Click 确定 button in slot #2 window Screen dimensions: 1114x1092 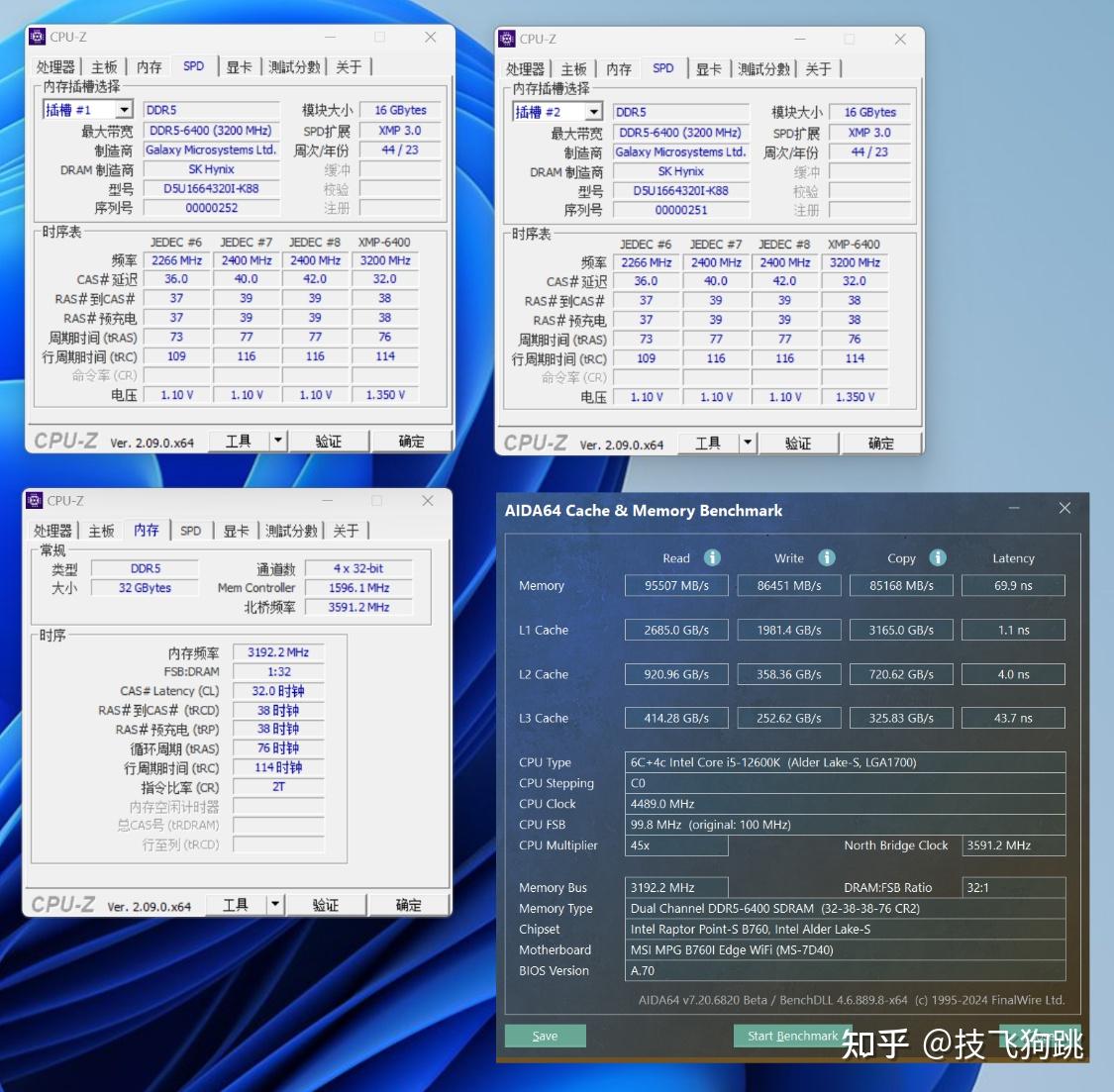(x=881, y=444)
